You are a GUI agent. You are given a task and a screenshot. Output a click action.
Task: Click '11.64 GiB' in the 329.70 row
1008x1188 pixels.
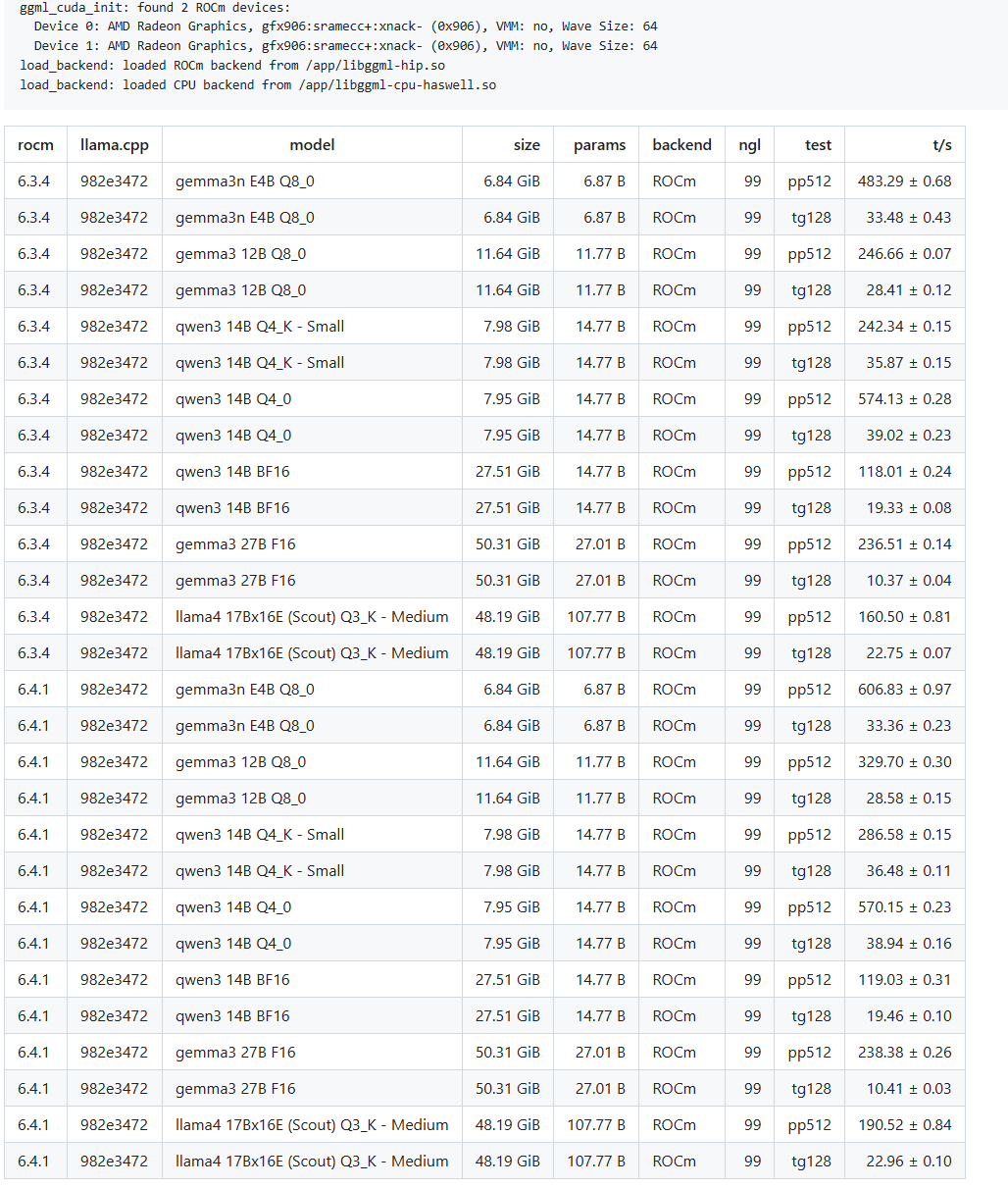[508, 762]
